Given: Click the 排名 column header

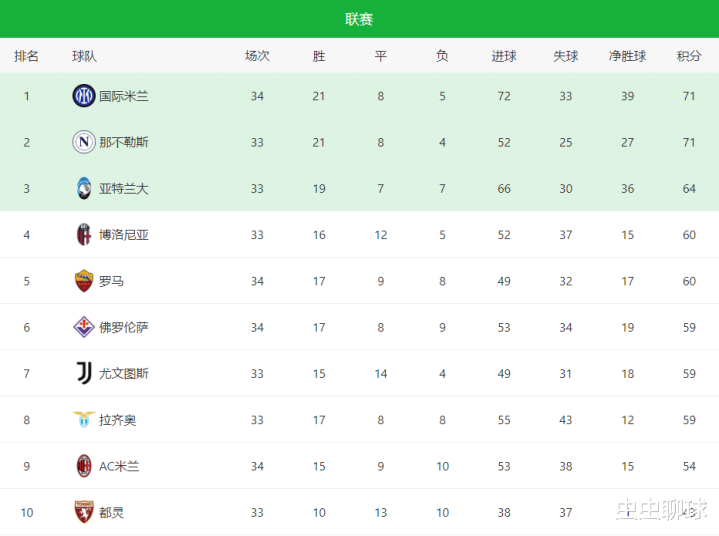Looking at the screenshot, I should click(27, 56).
